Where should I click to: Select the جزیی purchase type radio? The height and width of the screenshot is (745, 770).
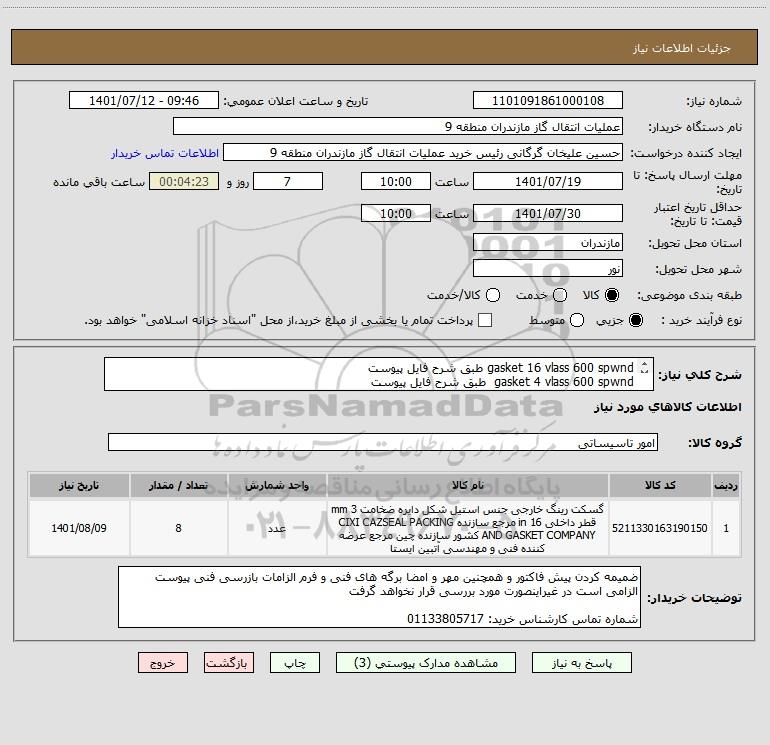pyautogui.click(x=635, y=321)
